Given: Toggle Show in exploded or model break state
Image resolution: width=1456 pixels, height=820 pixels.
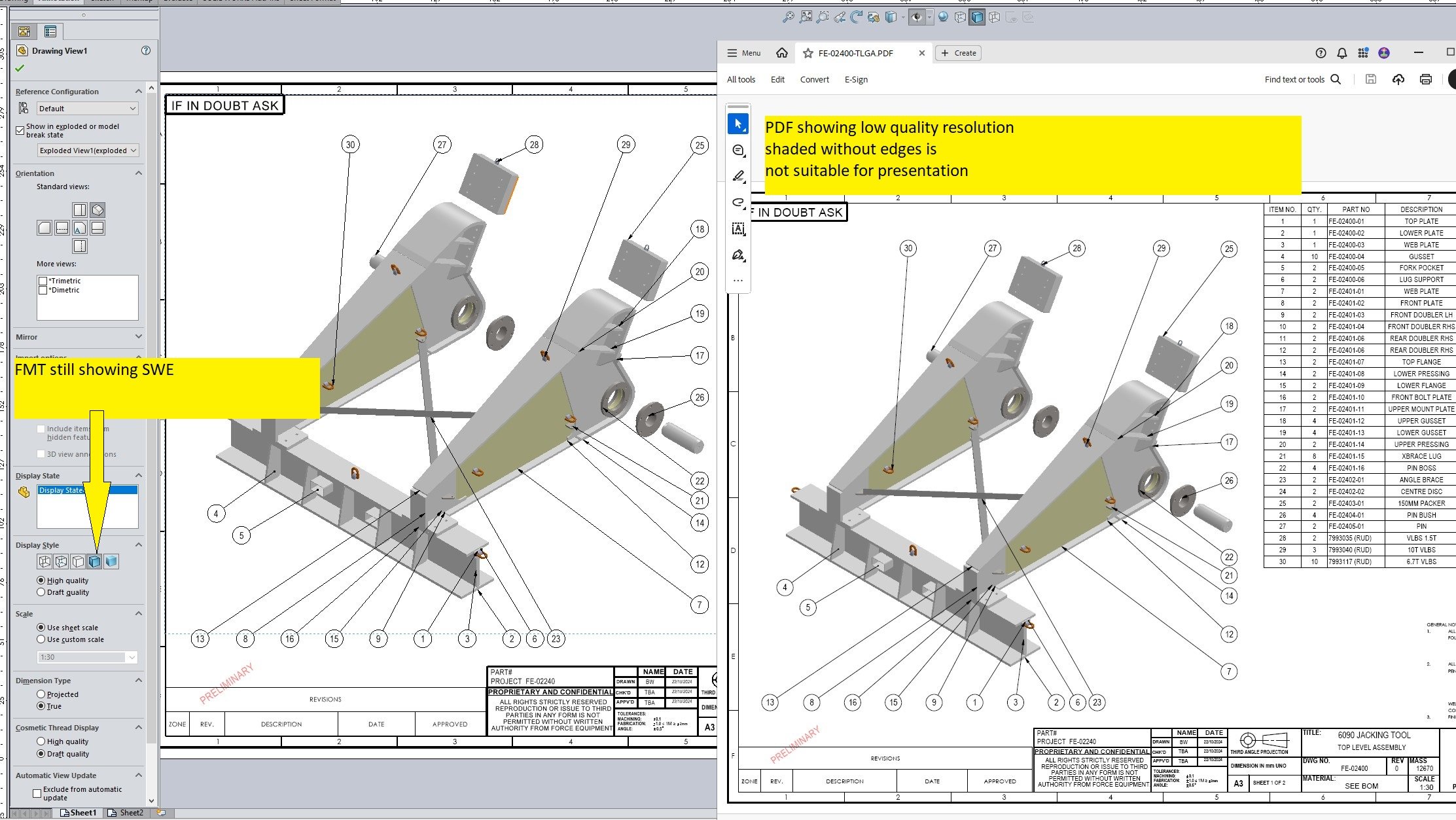Looking at the screenshot, I should click(x=20, y=131).
